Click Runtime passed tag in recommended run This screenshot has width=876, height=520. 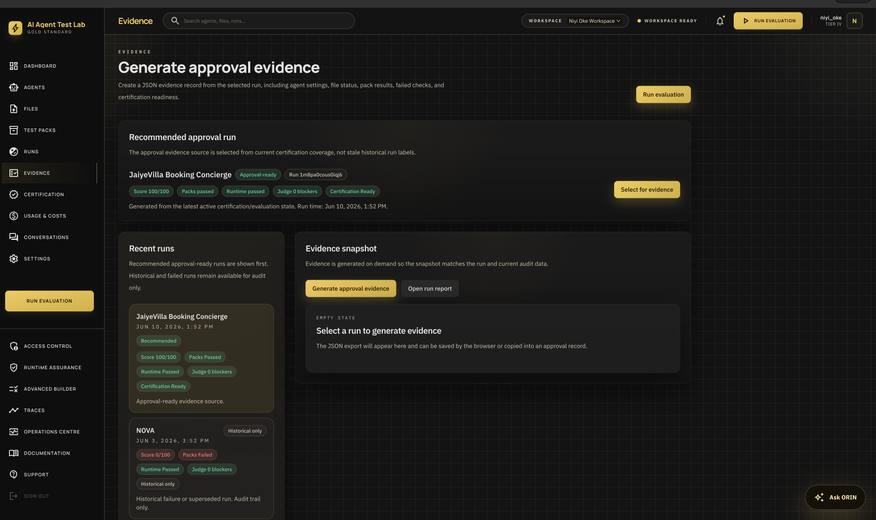coord(245,191)
